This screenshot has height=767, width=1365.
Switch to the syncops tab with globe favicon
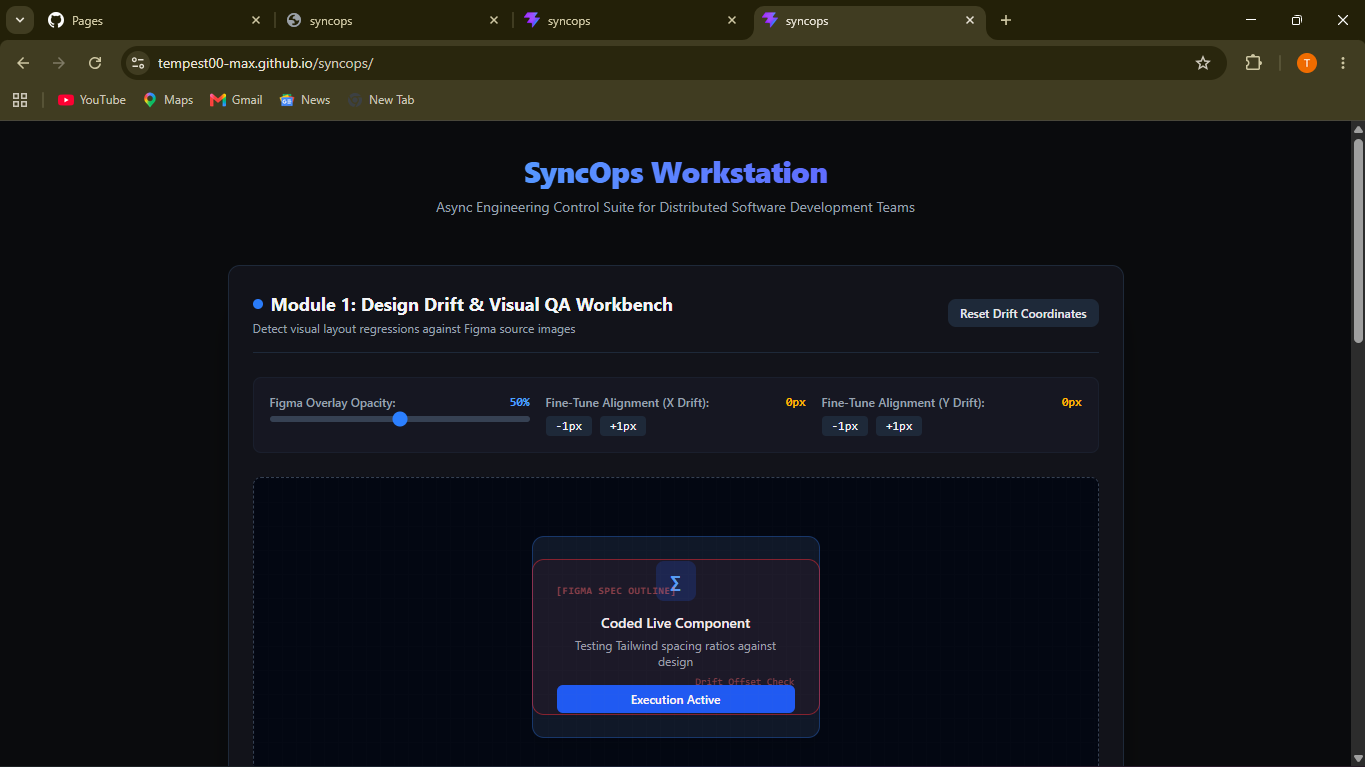pyautogui.click(x=394, y=20)
